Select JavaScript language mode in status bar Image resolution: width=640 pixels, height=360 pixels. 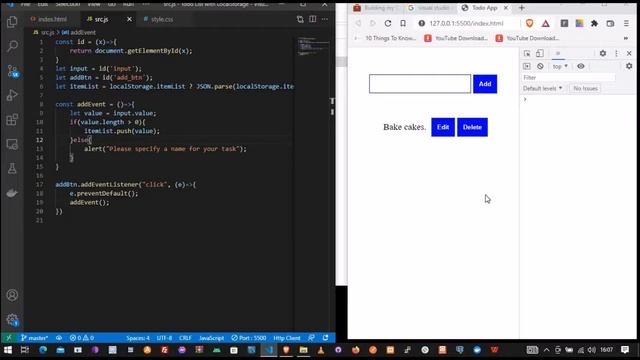coord(211,338)
